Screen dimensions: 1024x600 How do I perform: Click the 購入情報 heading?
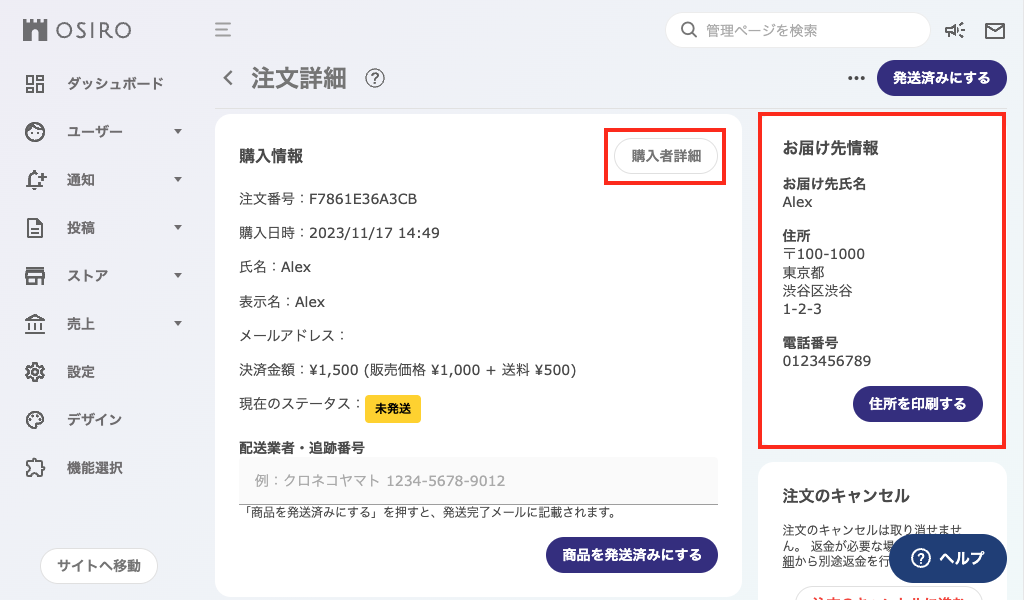(x=271, y=156)
